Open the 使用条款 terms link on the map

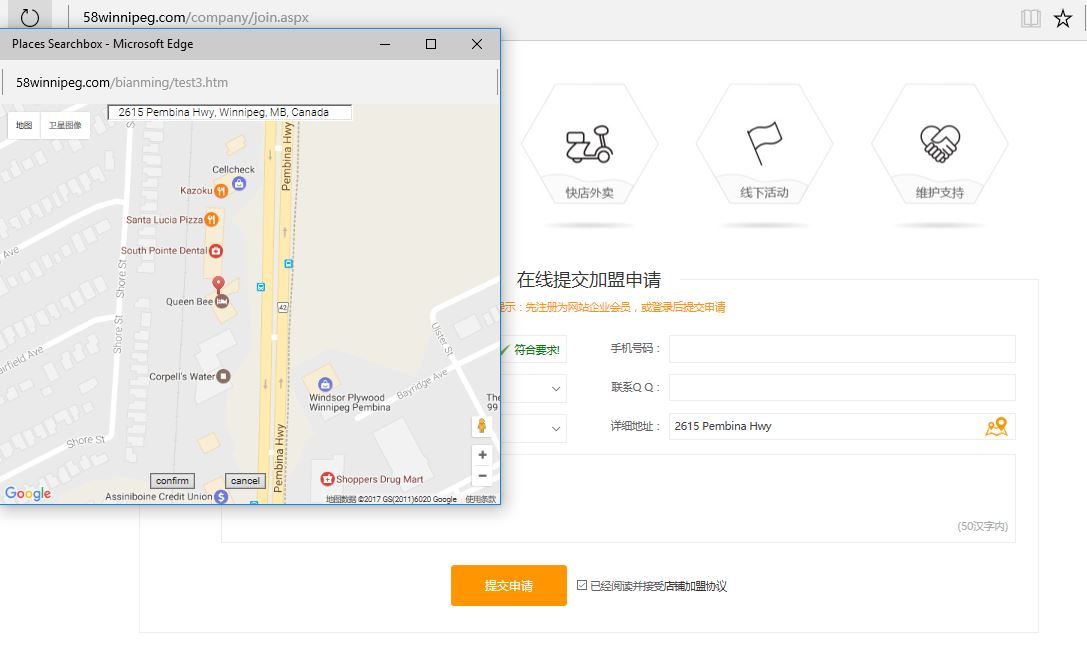click(x=480, y=499)
